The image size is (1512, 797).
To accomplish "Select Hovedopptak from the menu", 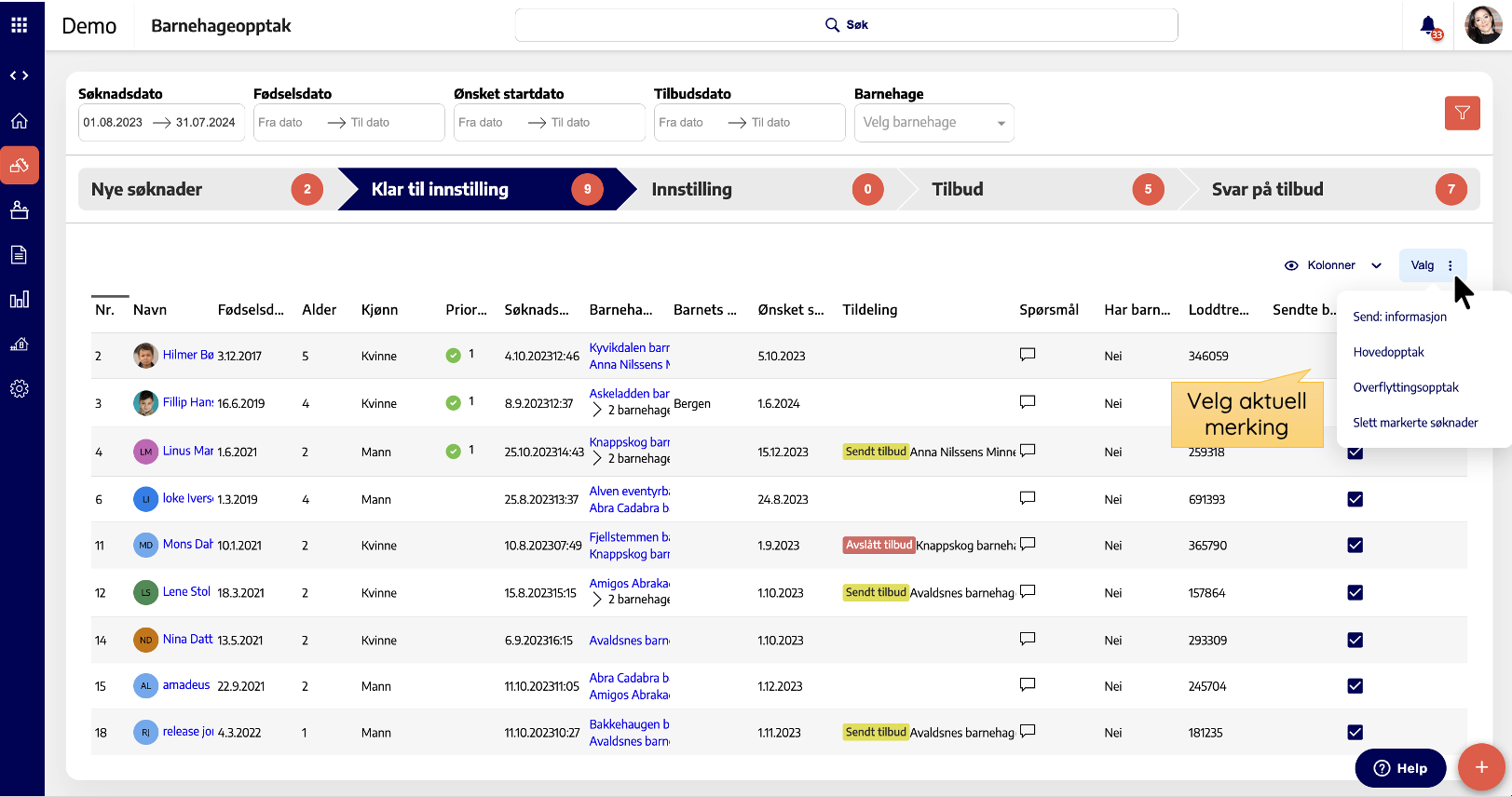I will pyautogui.click(x=1389, y=352).
